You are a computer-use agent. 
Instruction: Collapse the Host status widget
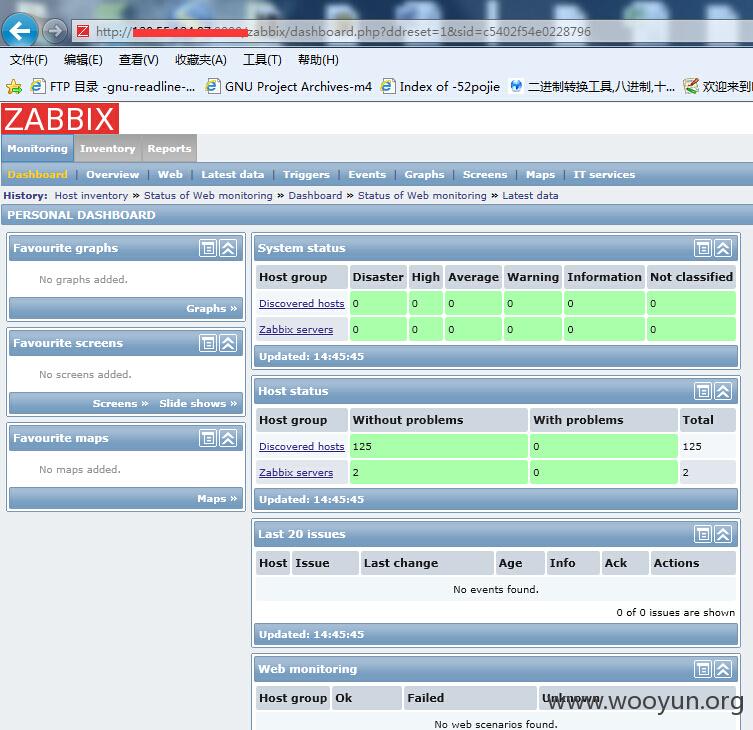tap(723, 391)
